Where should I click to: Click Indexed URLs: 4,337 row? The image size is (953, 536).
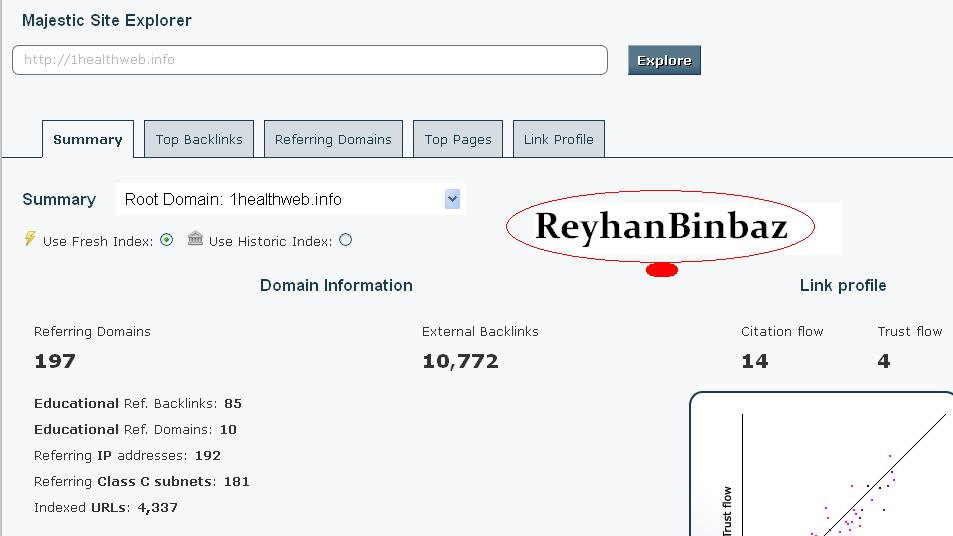(x=106, y=508)
